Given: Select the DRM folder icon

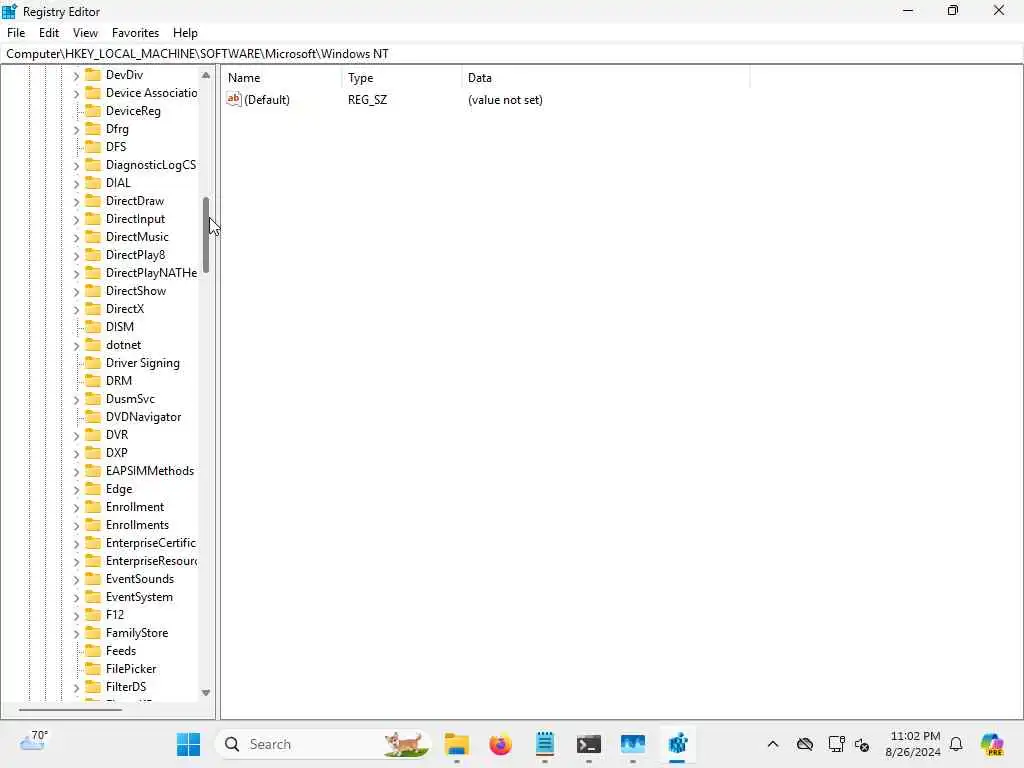Looking at the screenshot, I should pyautogui.click(x=93, y=380).
